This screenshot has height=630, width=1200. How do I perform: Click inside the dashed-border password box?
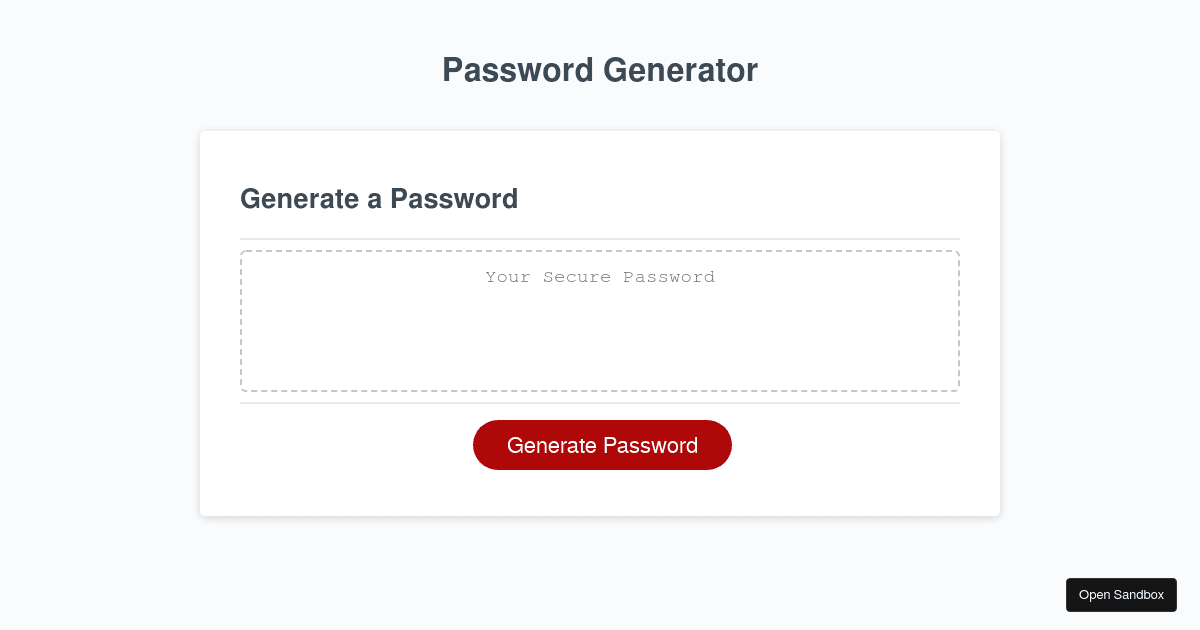[x=600, y=321]
